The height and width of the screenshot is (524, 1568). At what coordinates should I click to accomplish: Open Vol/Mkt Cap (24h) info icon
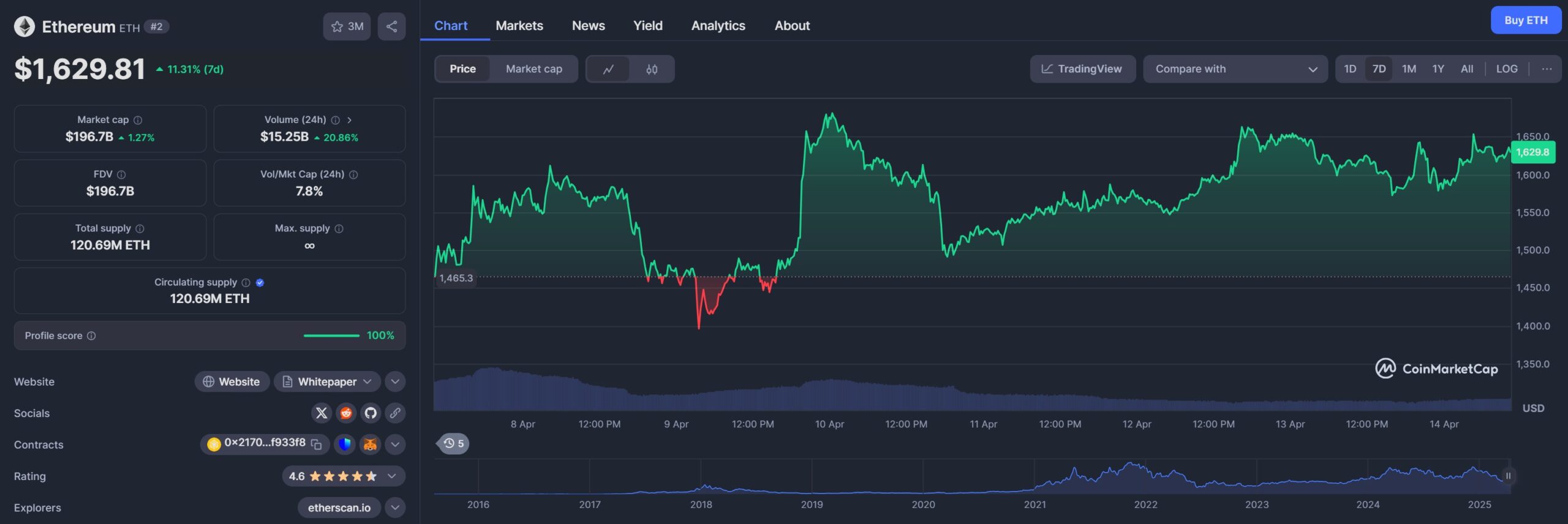[353, 174]
